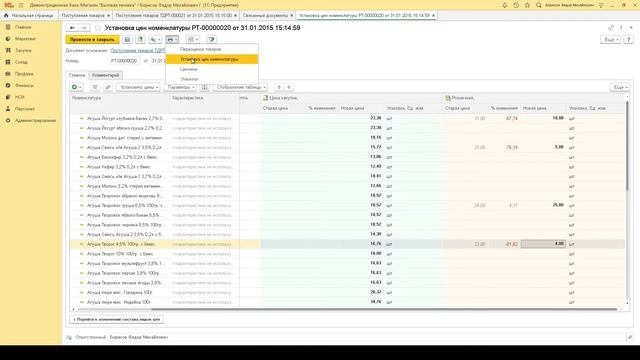Open the basis document Поступление товаров link

tap(138, 51)
